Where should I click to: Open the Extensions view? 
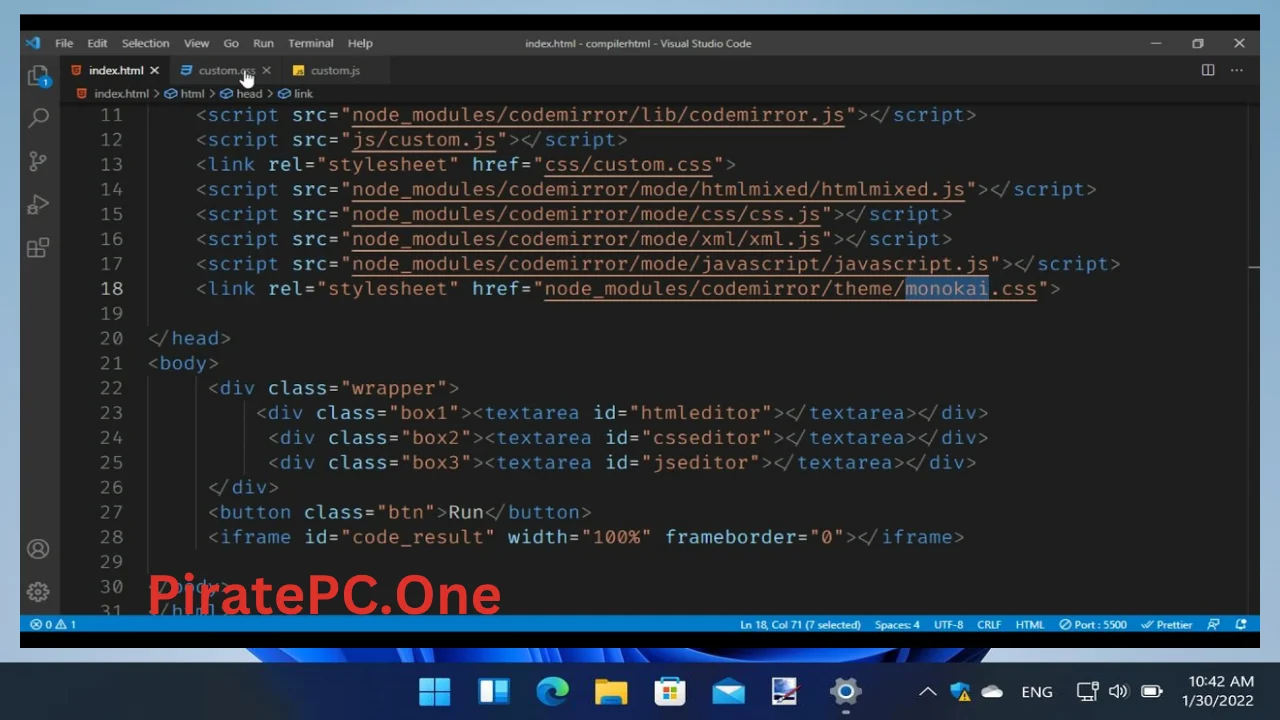38,247
